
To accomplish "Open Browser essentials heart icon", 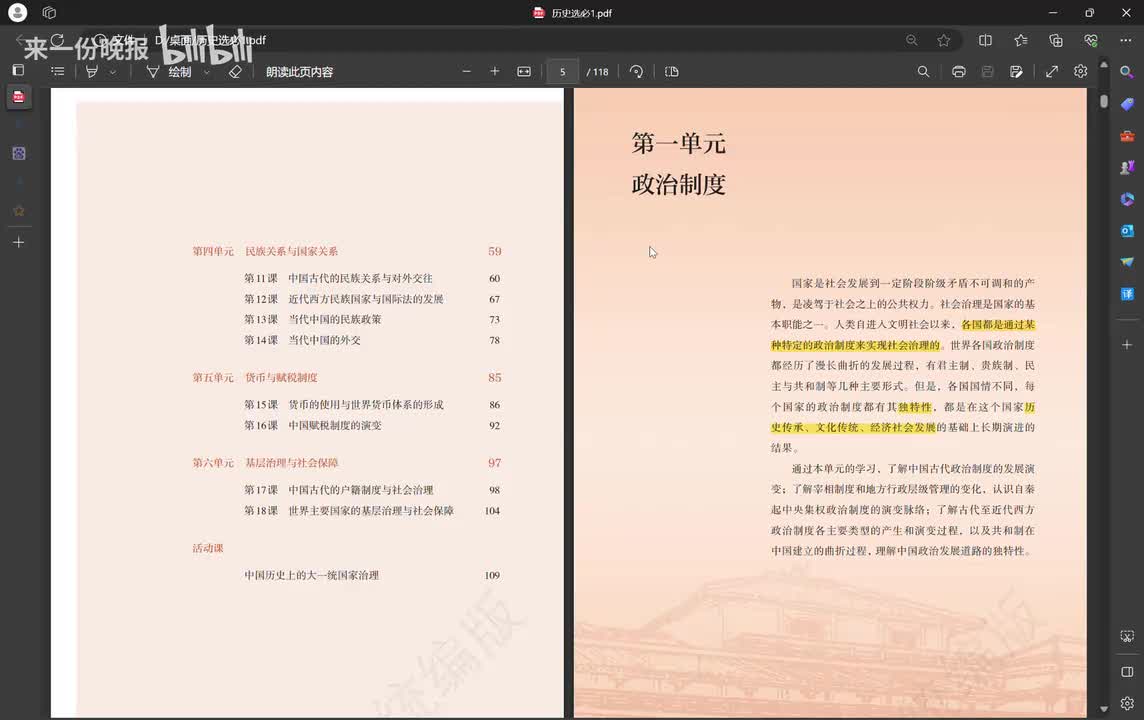I will 1091,40.
